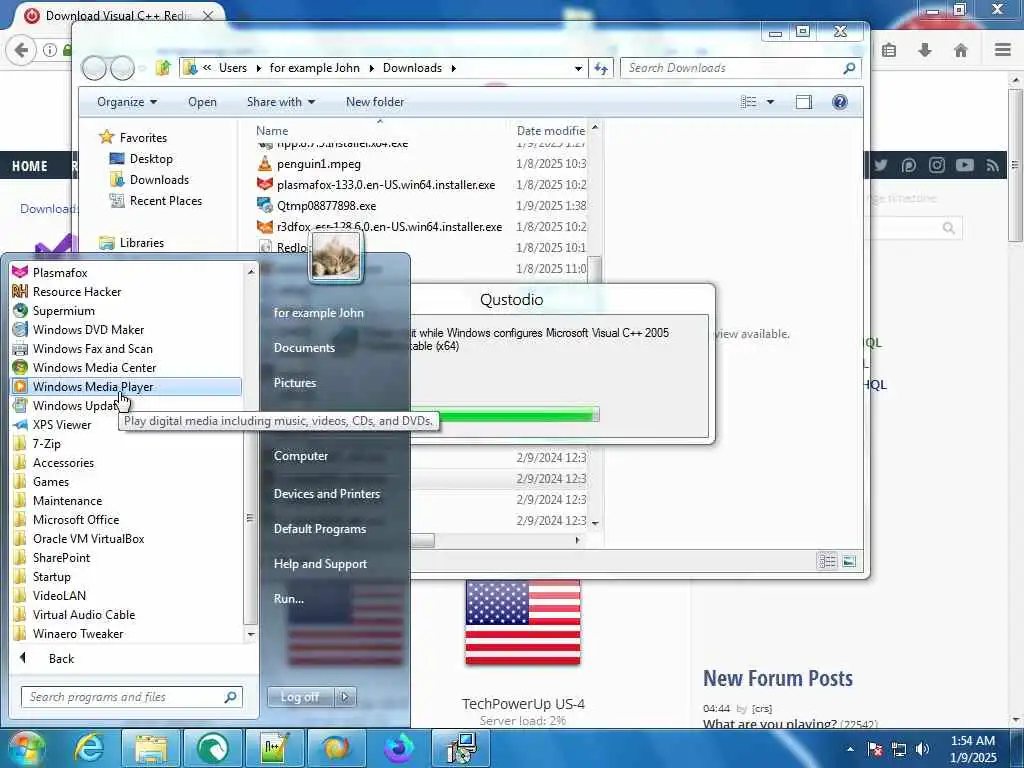Screen dimensions: 1024x768
Task: Click the kitten user account picture
Action: [x=336, y=257]
